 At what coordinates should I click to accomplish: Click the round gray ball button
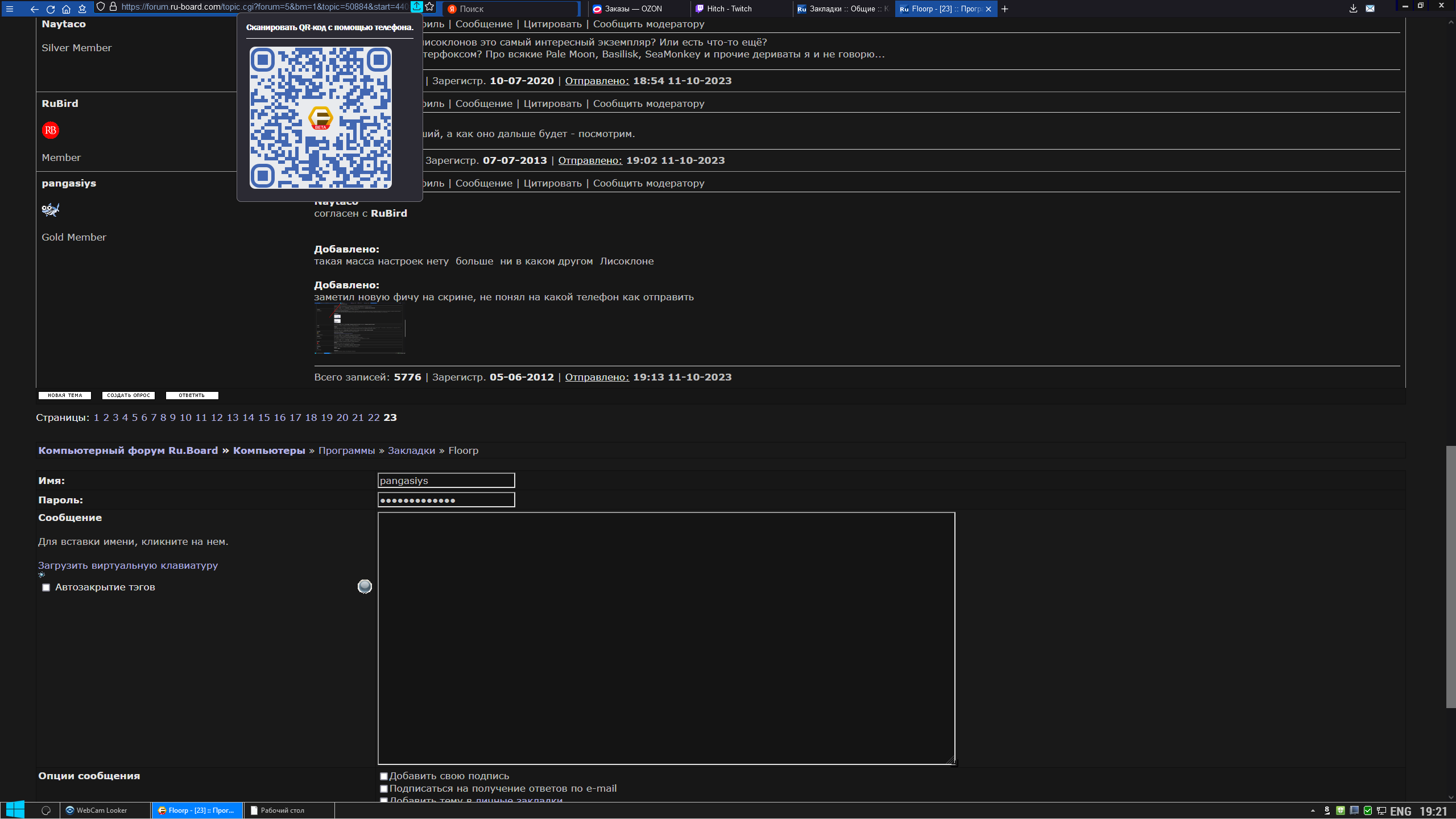[365, 586]
